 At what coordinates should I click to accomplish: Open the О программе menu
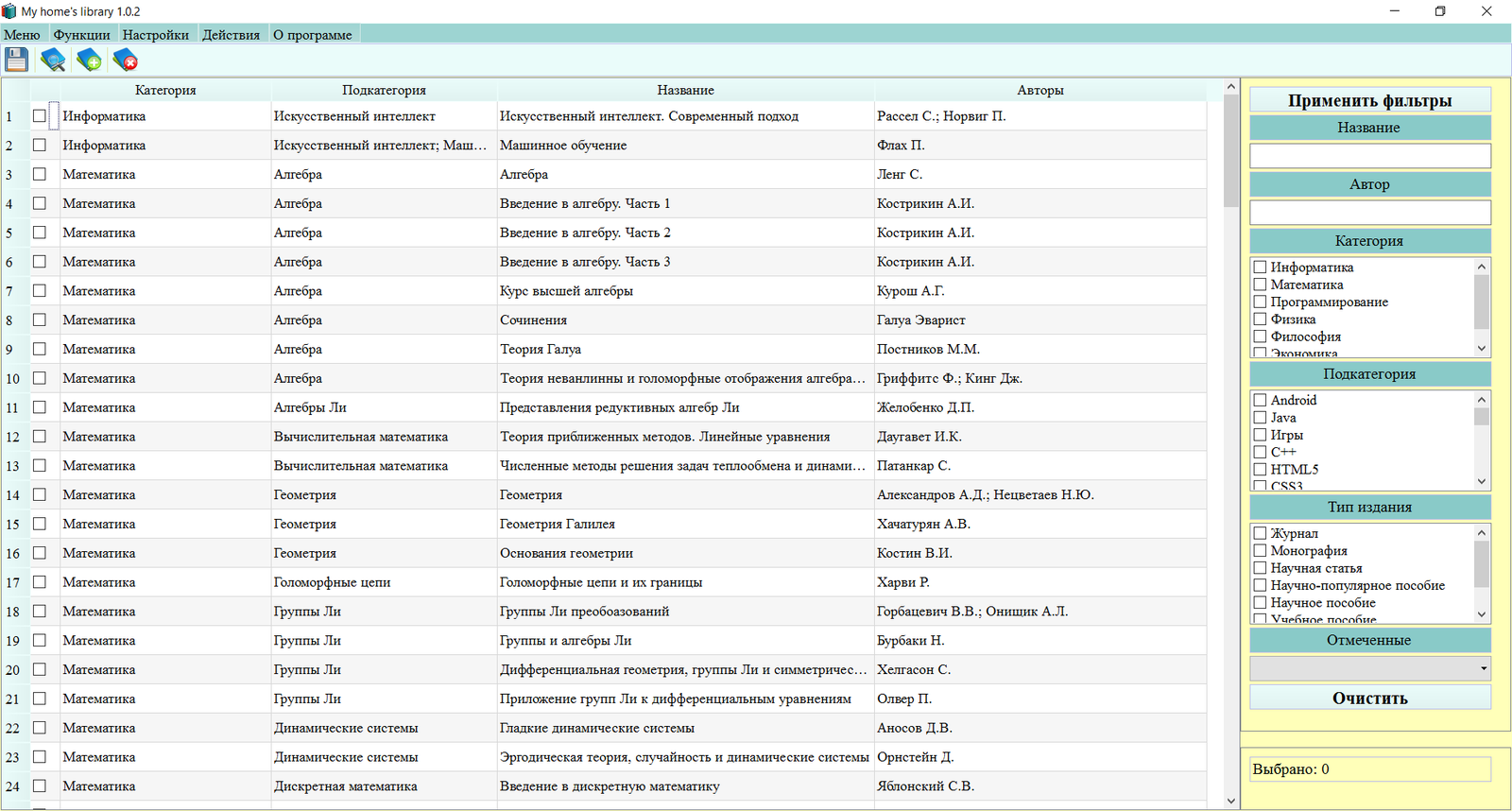(x=312, y=35)
